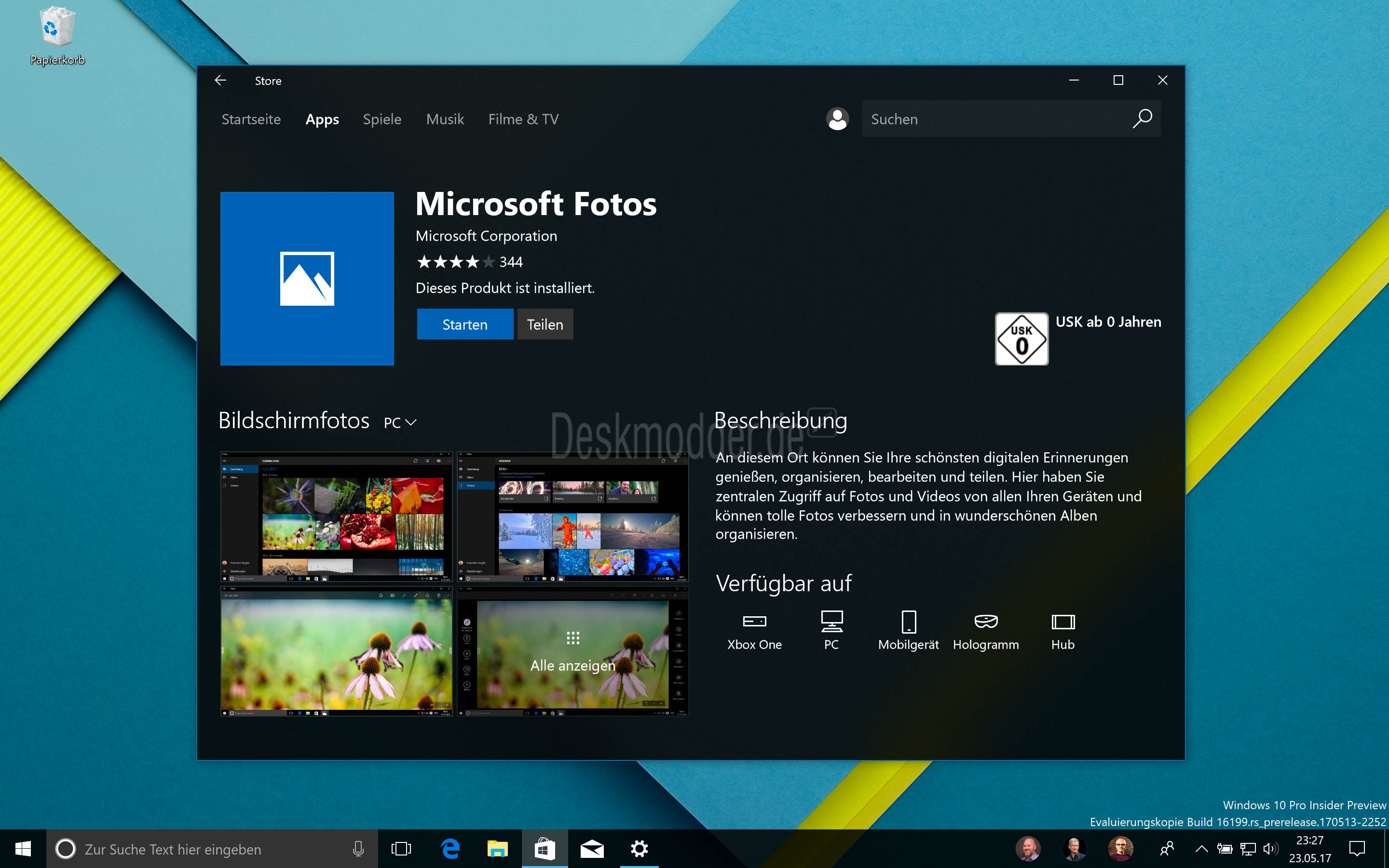Screen dimensions: 1389x868
Task: Click the "USK ab 0 Jahren" text
Action: pos(1108,322)
